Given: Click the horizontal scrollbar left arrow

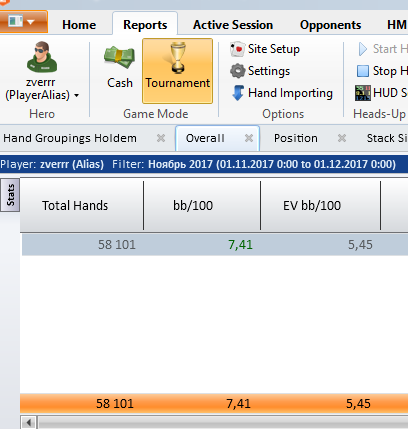Looking at the screenshot, I should click(x=29, y=423).
